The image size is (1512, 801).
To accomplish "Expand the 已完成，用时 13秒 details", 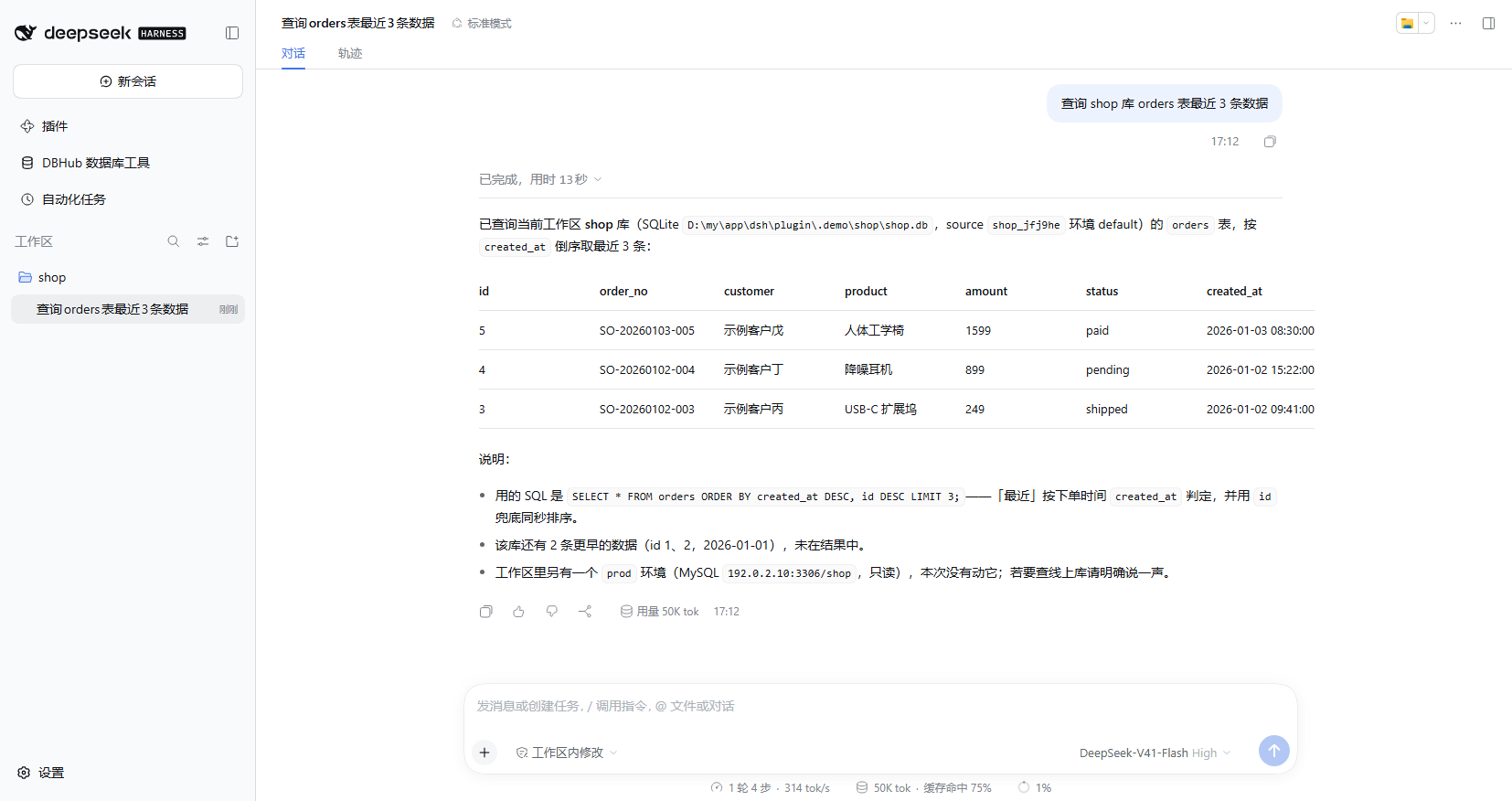I will coord(540,179).
